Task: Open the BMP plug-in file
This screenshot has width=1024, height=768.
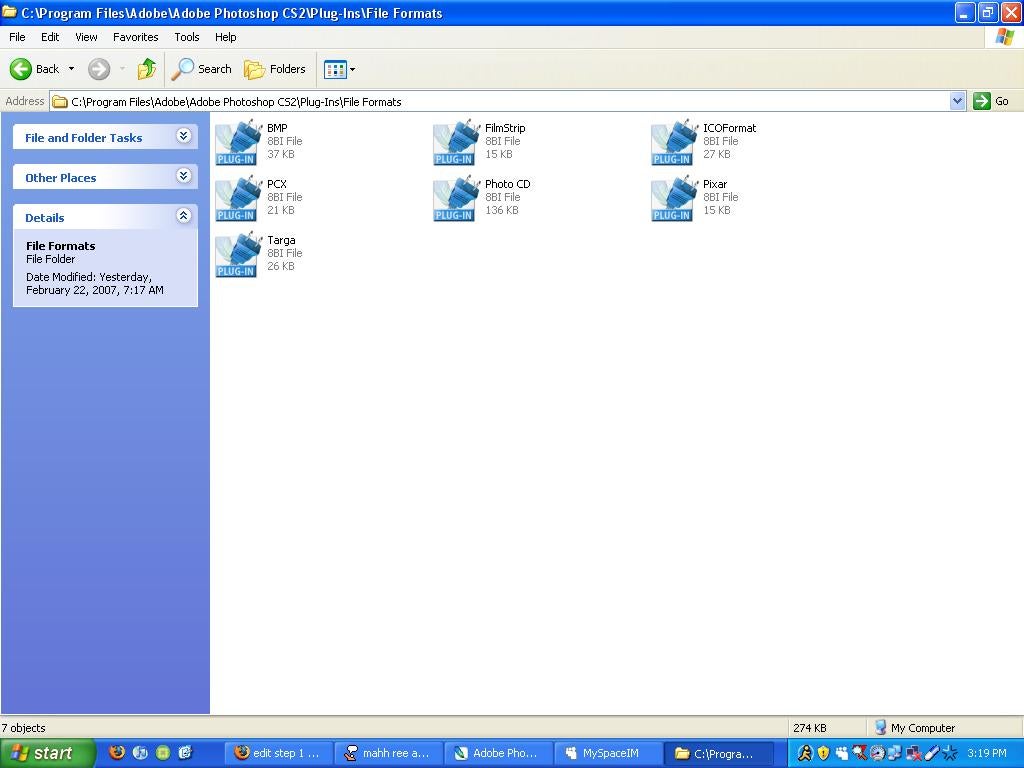Action: 237,140
